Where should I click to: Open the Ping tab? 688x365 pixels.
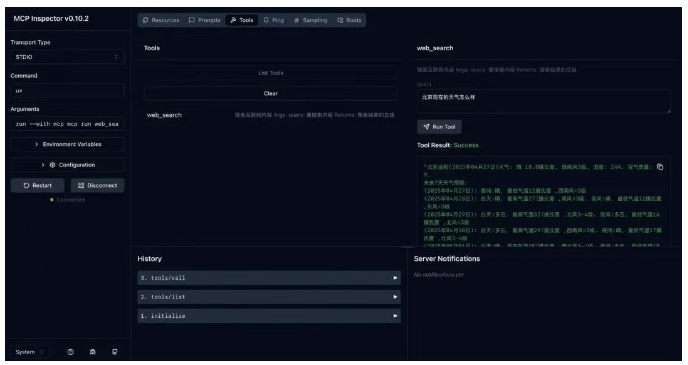pyautogui.click(x=274, y=20)
